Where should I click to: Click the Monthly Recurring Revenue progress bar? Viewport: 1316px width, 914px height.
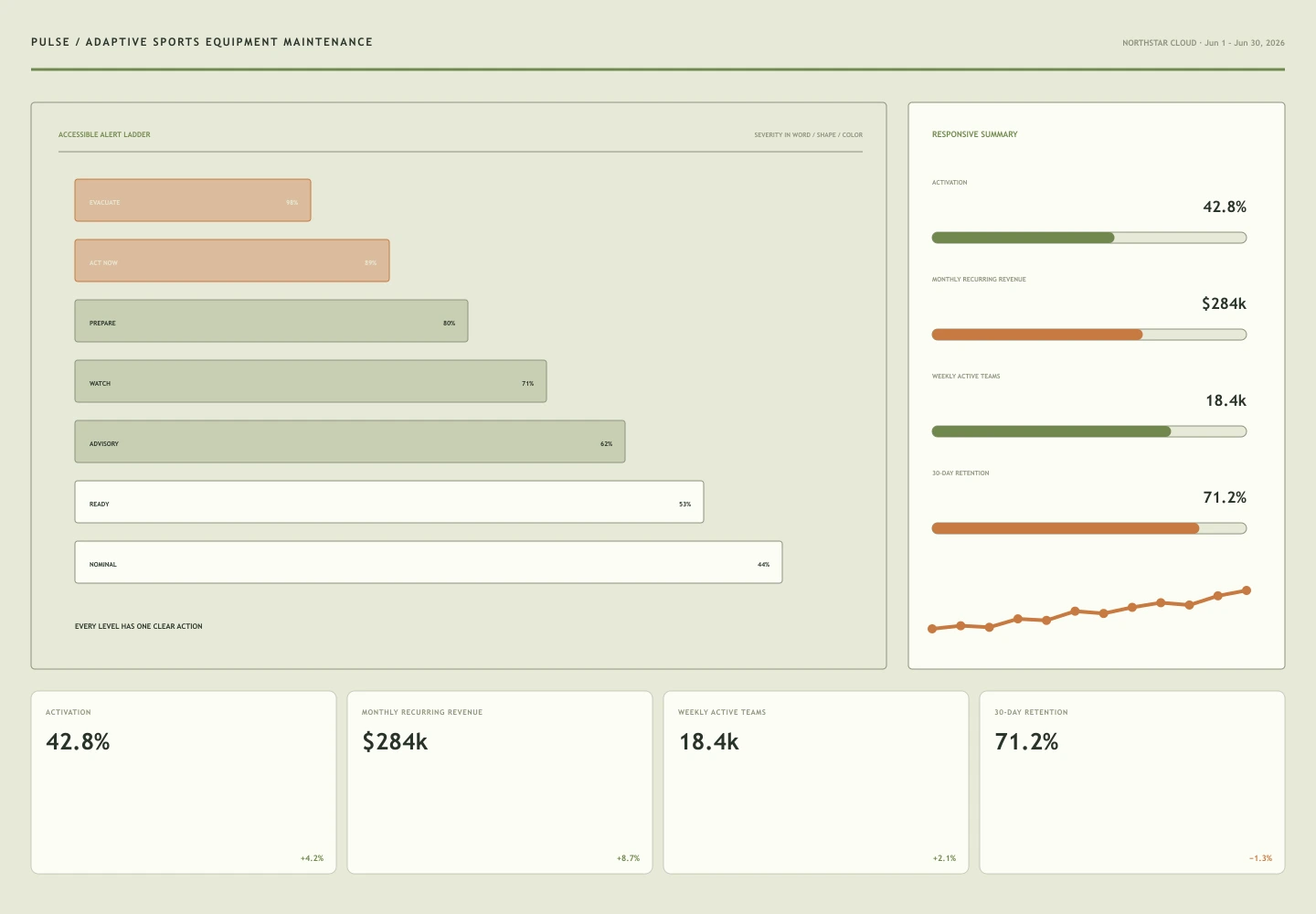coord(1089,335)
